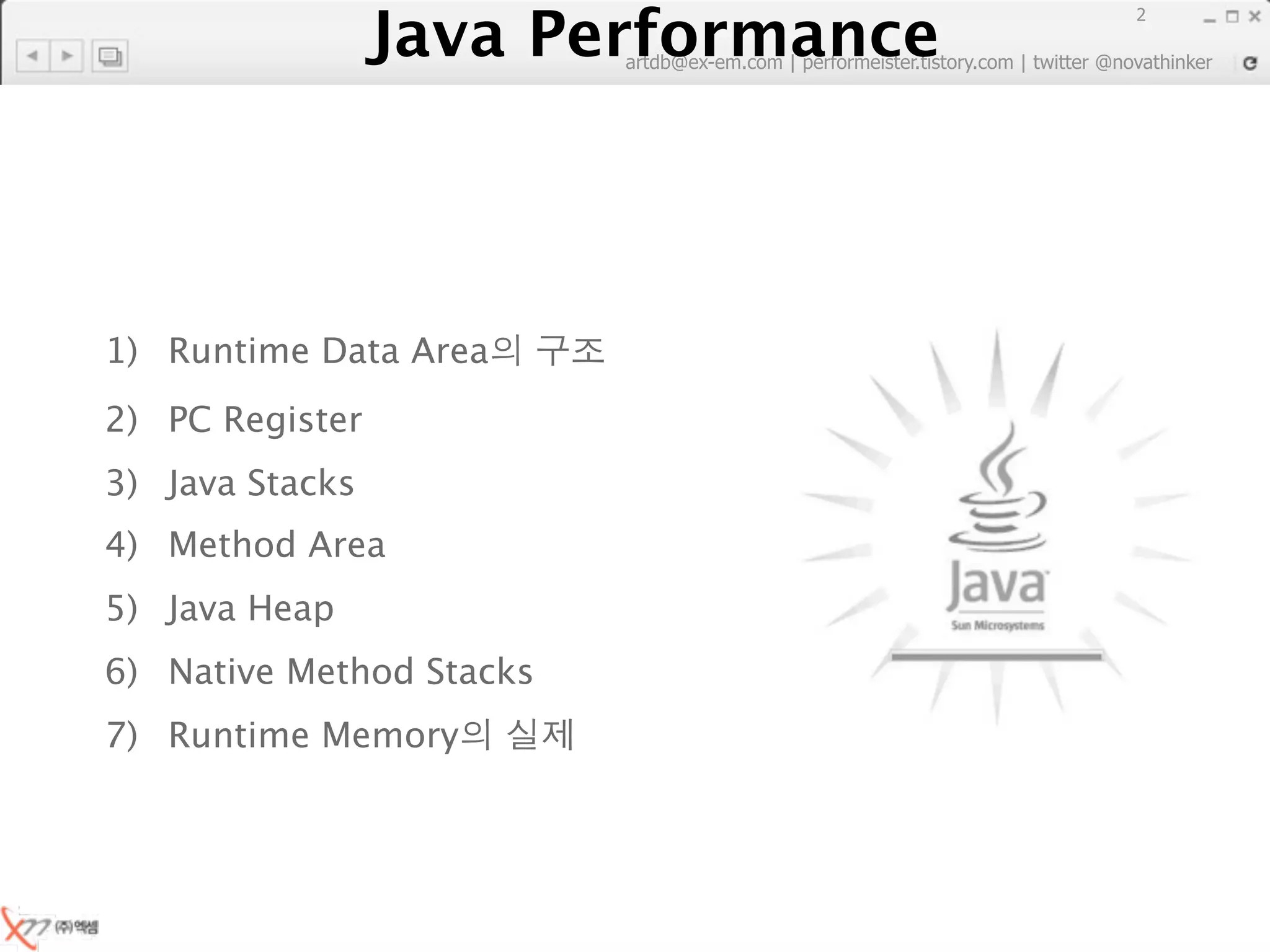The height and width of the screenshot is (952, 1270).
Task: Click the EXEM company logo
Action: [50, 927]
